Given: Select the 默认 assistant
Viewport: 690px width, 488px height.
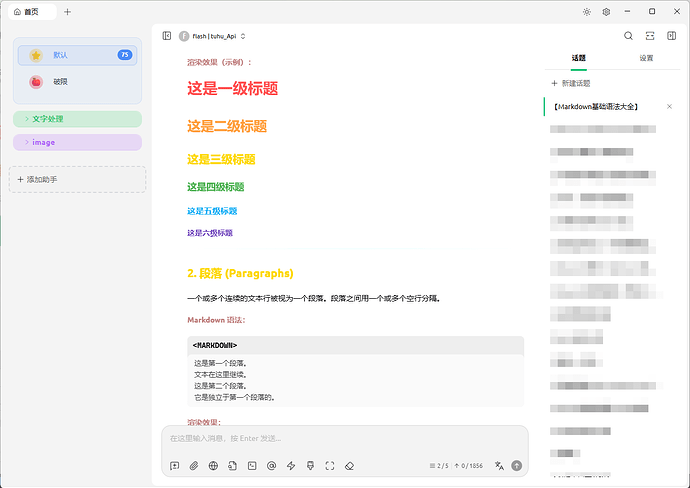Looking at the screenshot, I should (77, 55).
